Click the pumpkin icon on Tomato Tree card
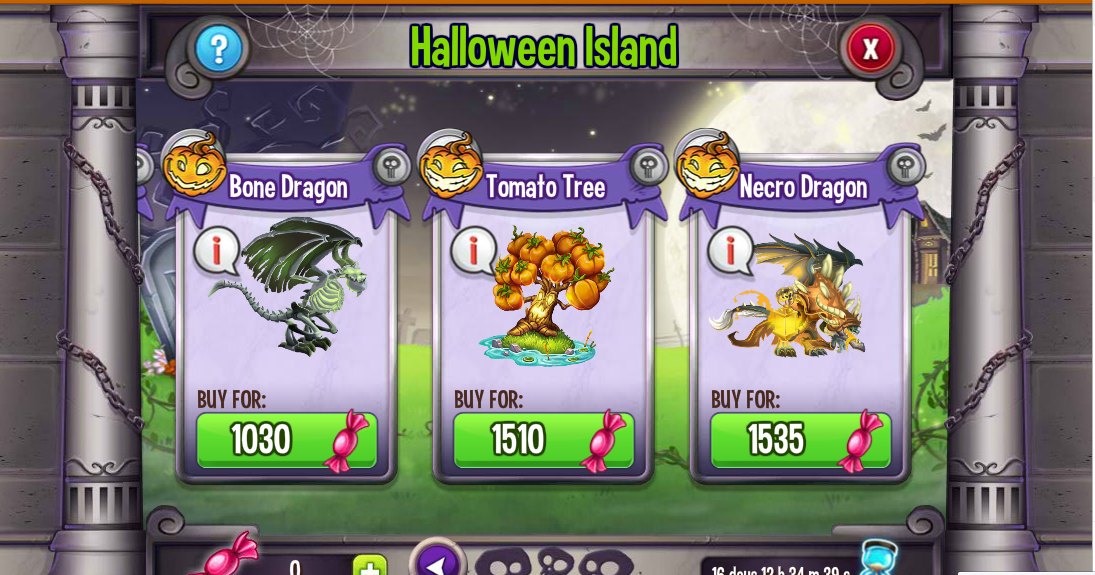The width and height of the screenshot is (1095, 575). point(450,165)
